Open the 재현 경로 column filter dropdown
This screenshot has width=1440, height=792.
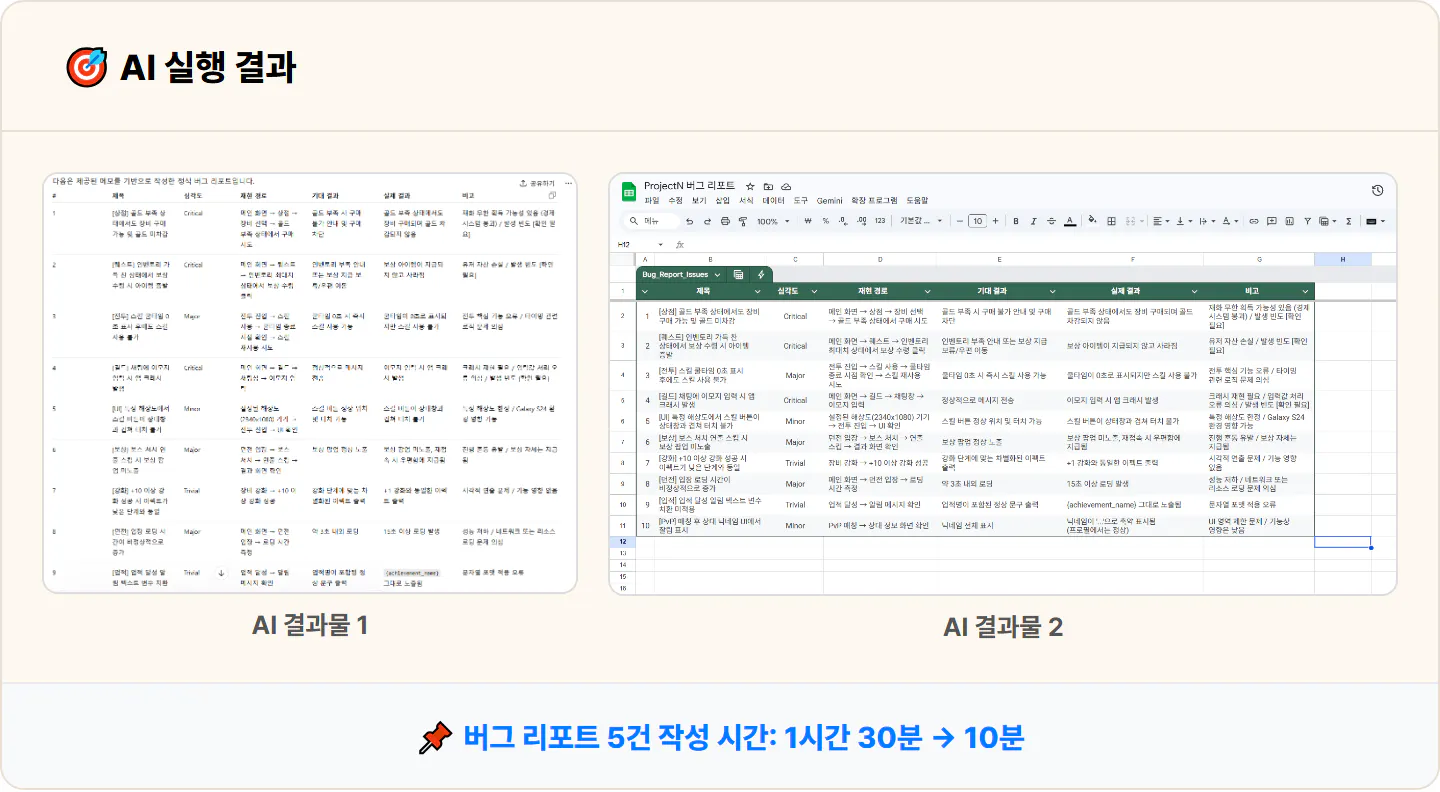(x=927, y=291)
